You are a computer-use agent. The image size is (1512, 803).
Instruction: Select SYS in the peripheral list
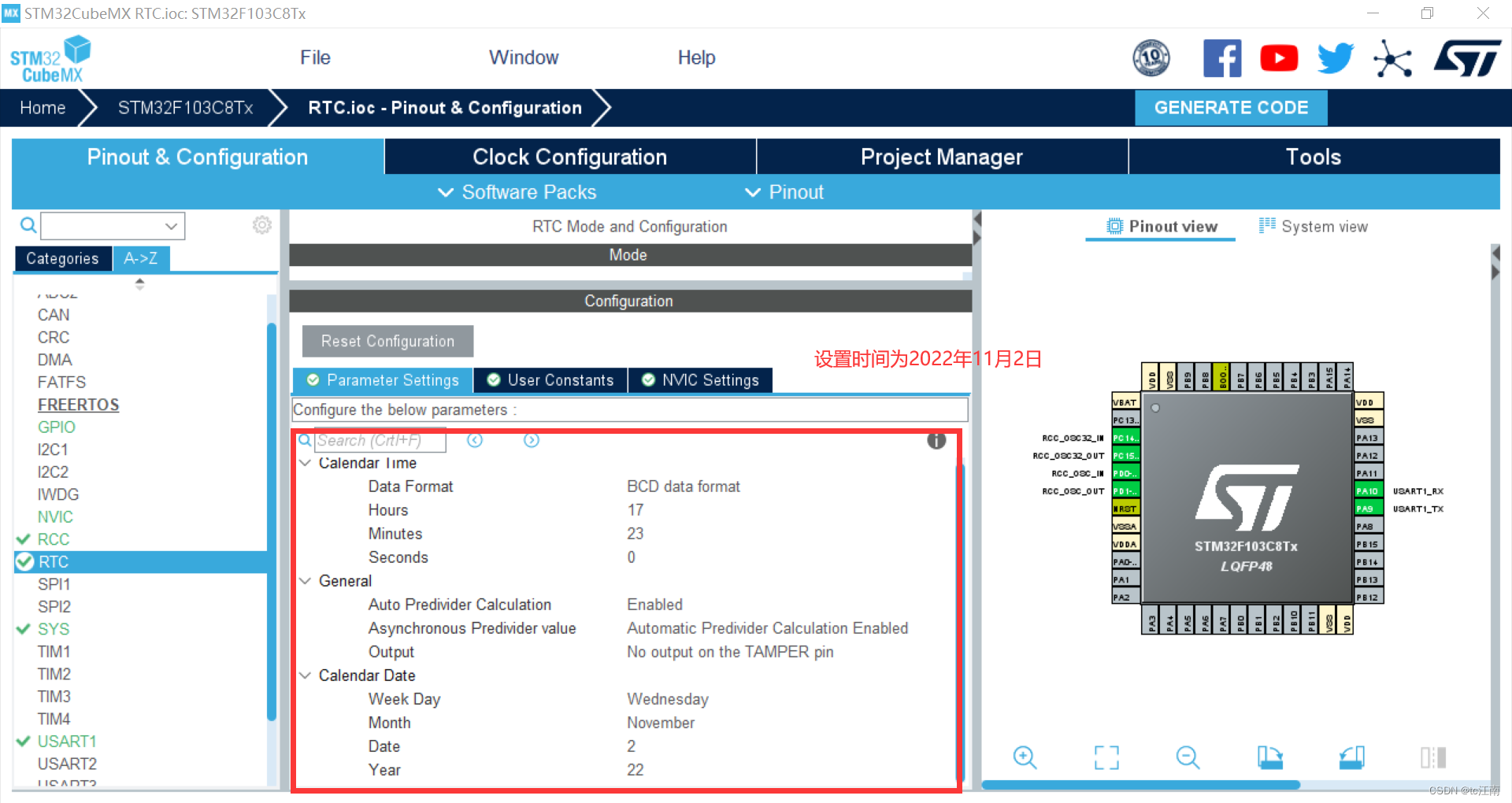(x=54, y=629)
